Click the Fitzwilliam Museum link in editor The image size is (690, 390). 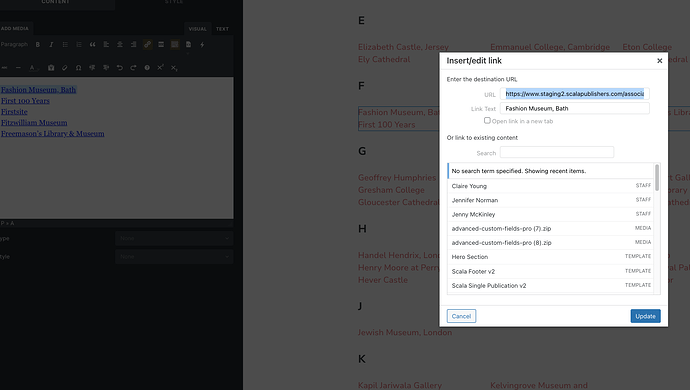34,123
